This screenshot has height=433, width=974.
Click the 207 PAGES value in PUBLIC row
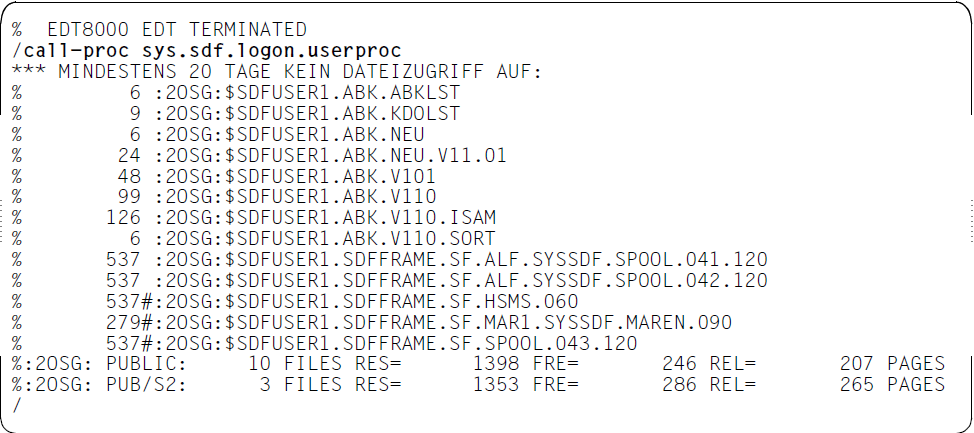892,363
